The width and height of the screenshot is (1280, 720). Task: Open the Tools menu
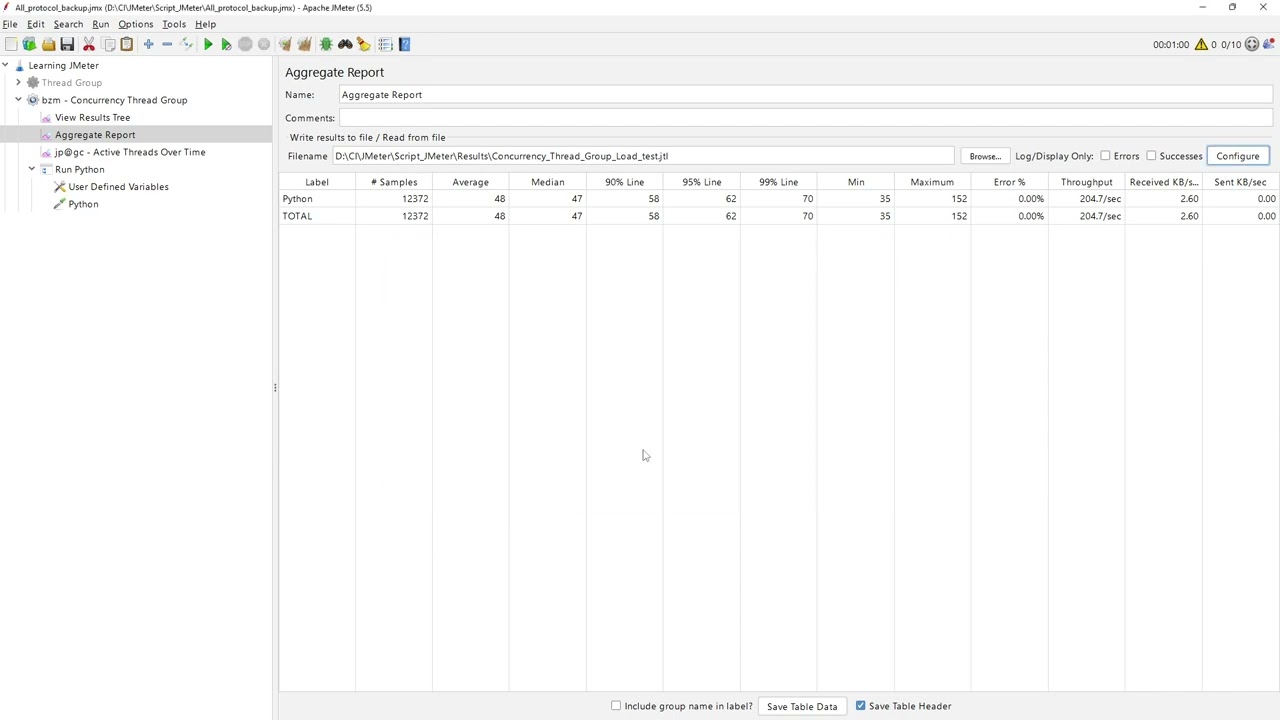coord(174,24)
